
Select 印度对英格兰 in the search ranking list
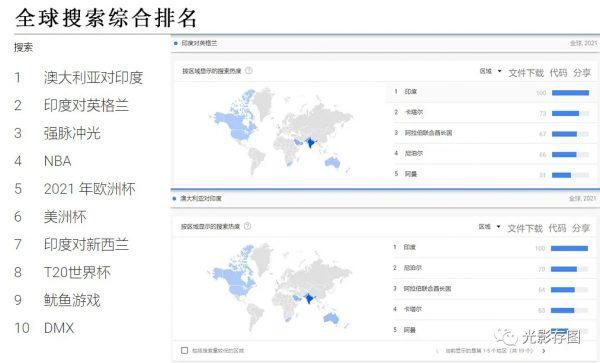(86, 106)
